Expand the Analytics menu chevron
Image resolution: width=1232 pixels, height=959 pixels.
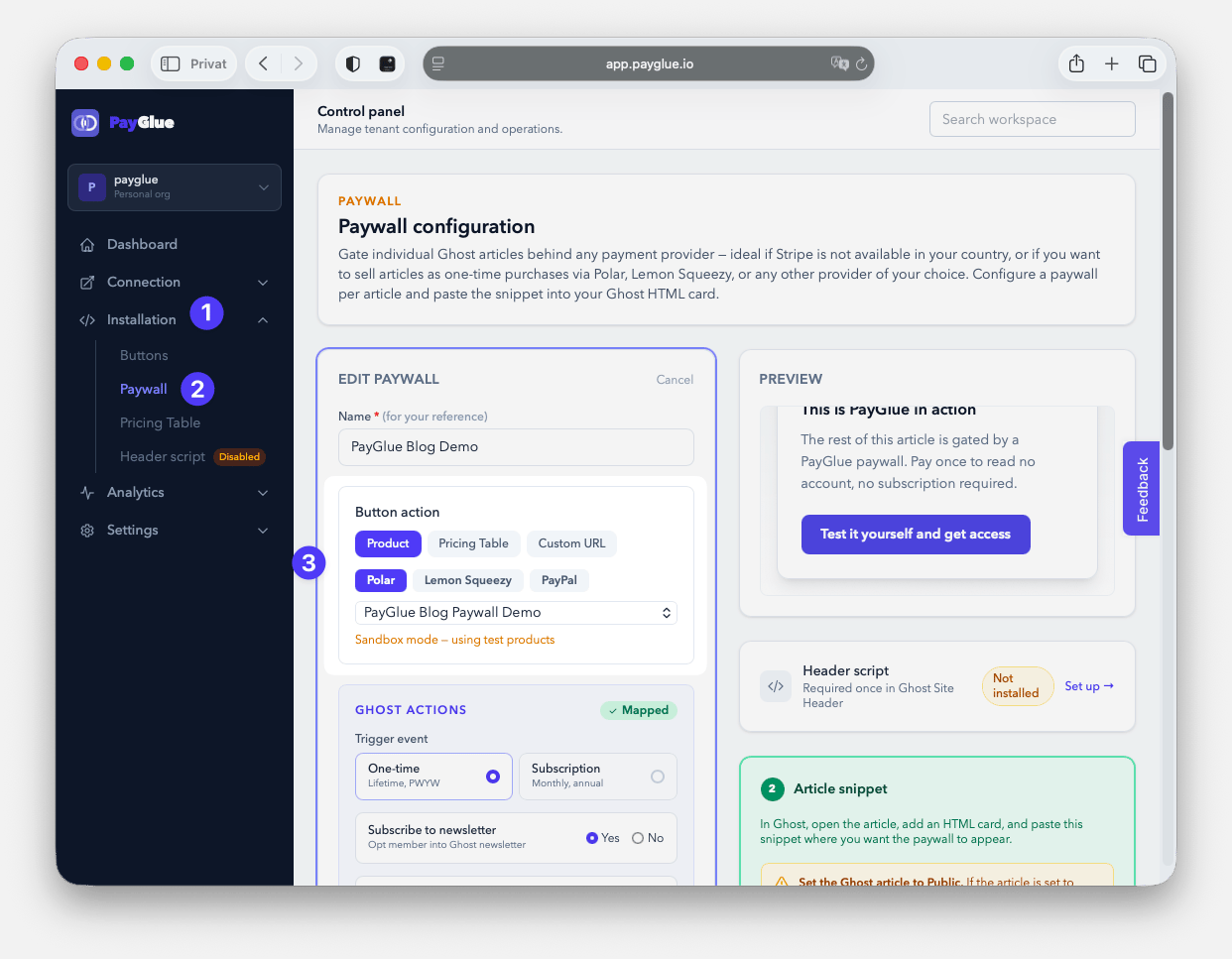pyautogui.click(x=263, y=493)
